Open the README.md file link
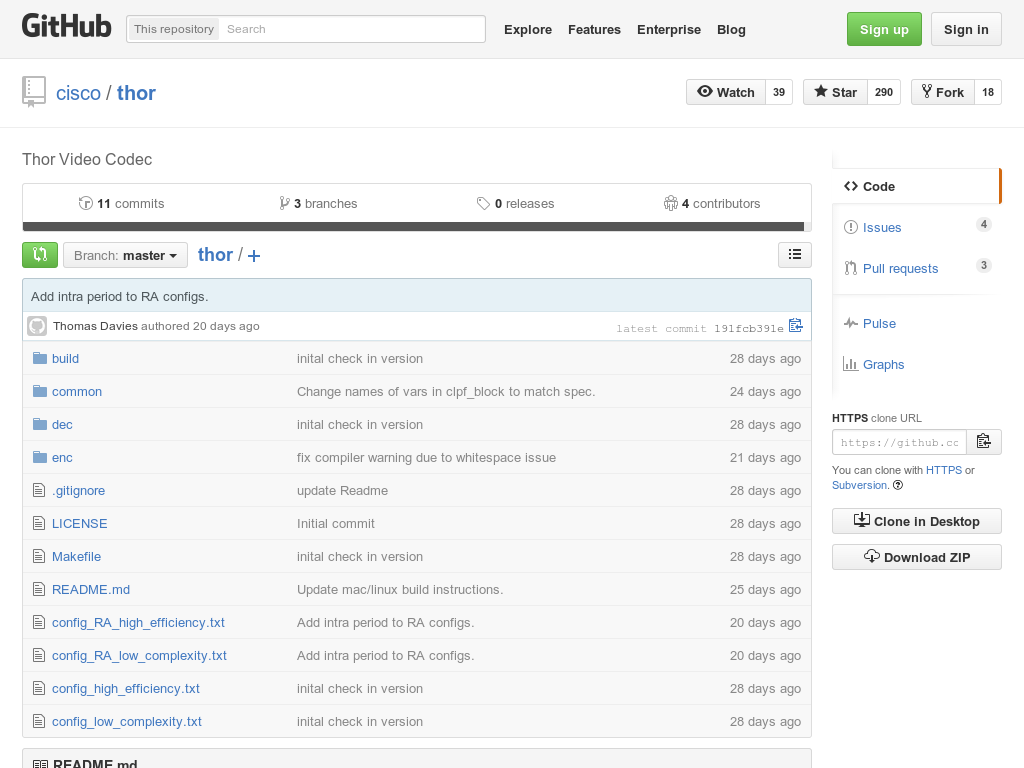1024x768 pixels. (91, 589)
